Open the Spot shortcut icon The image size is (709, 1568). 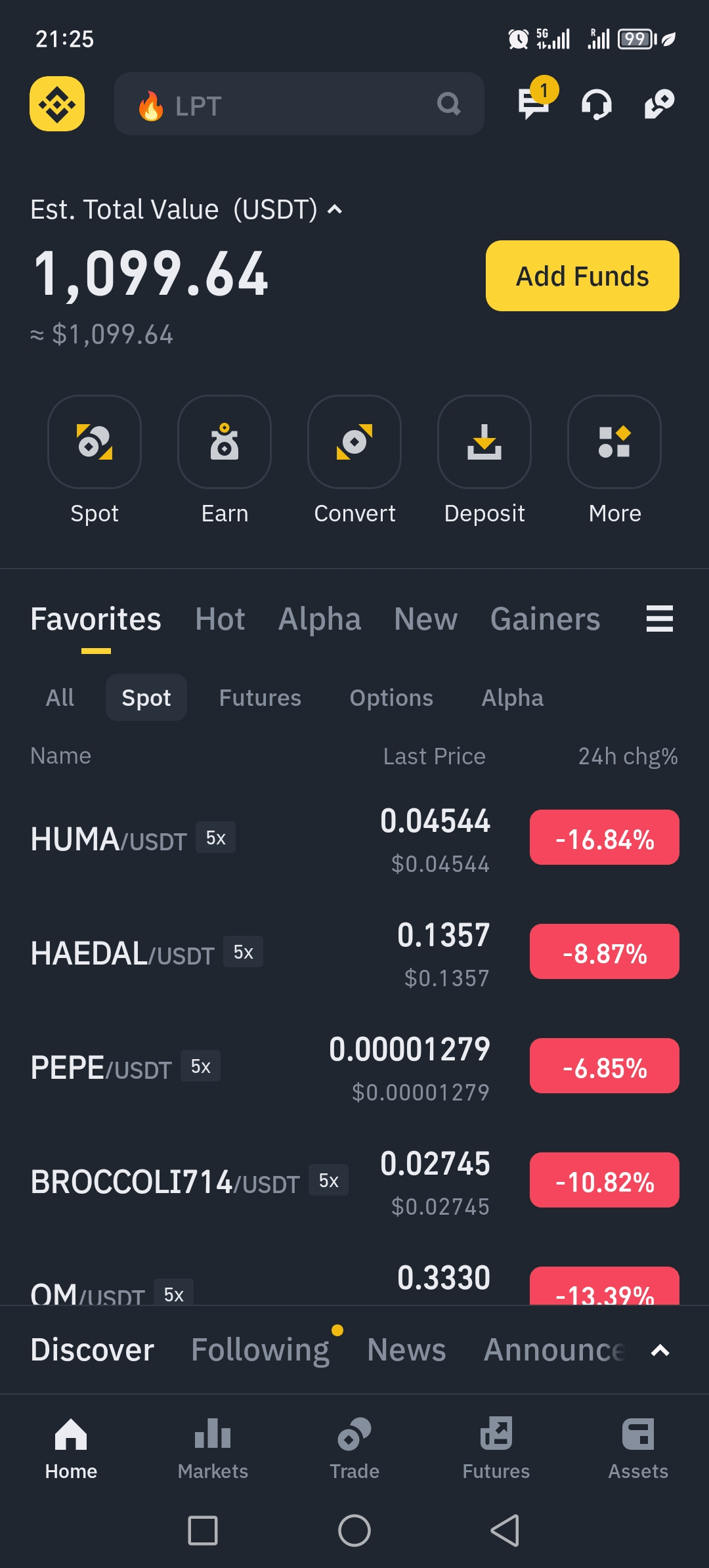[x=95, y=442]
